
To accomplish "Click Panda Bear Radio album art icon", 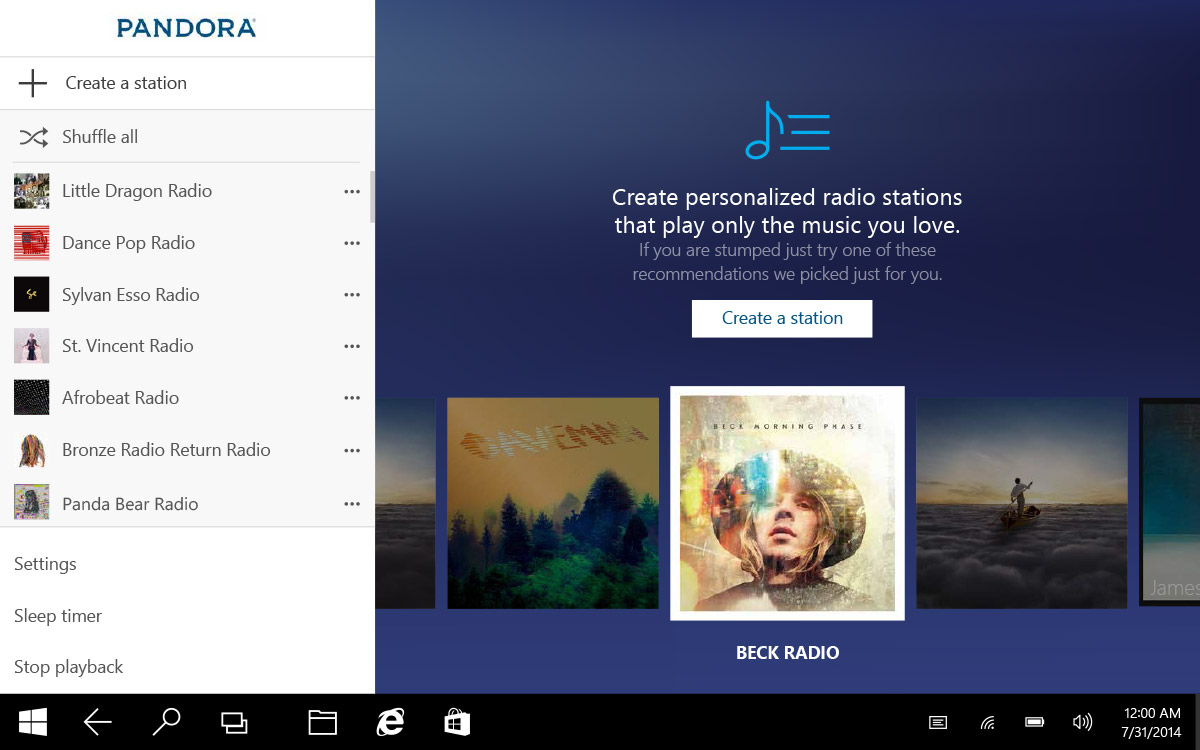I will pyautogui.click(x=32, y=502).
